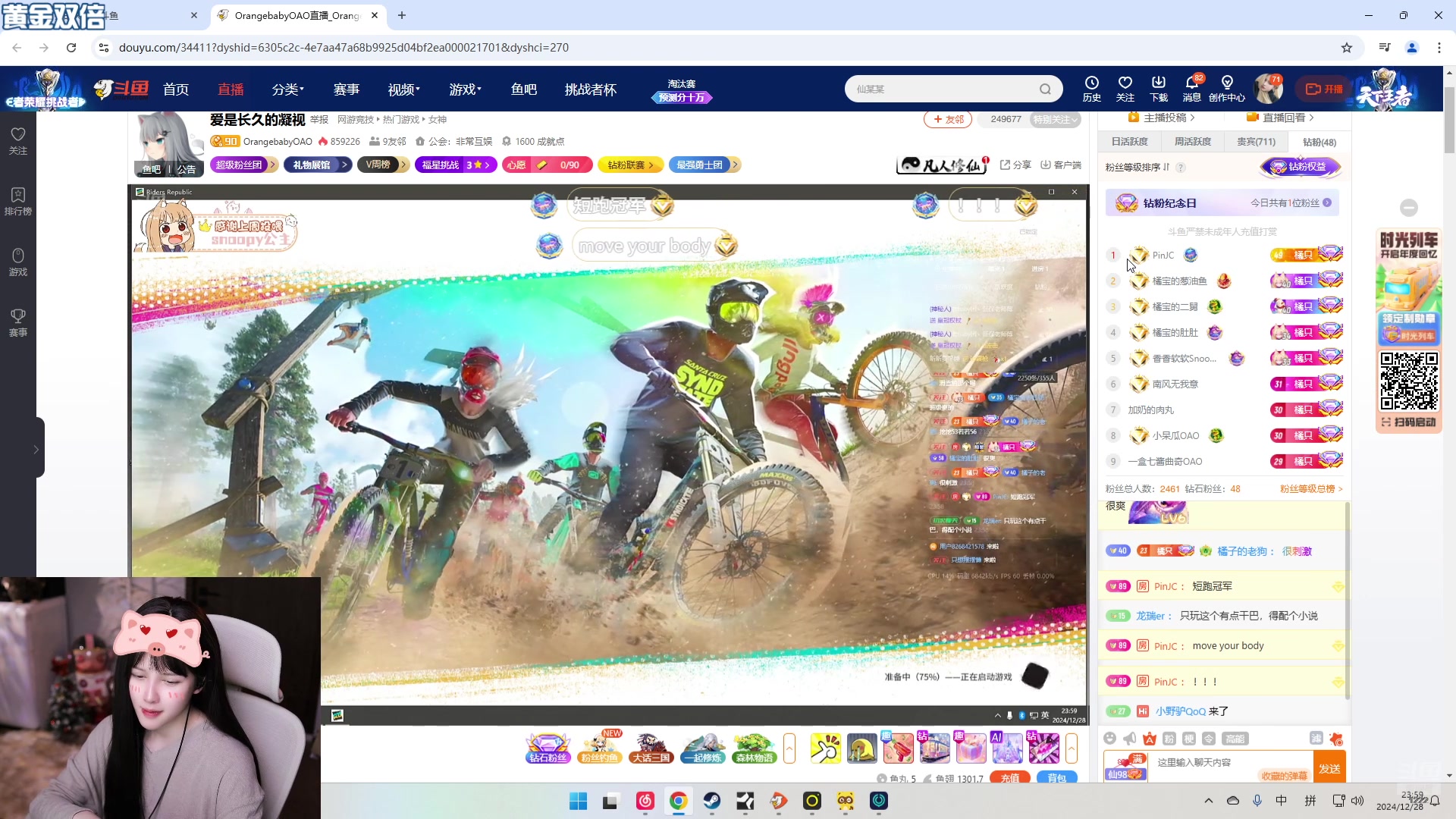This screenshot has width=1456, height=819.
Task: Expand the activity icons up-arrow
Action: pyautogui.click(x=789, y=748)
